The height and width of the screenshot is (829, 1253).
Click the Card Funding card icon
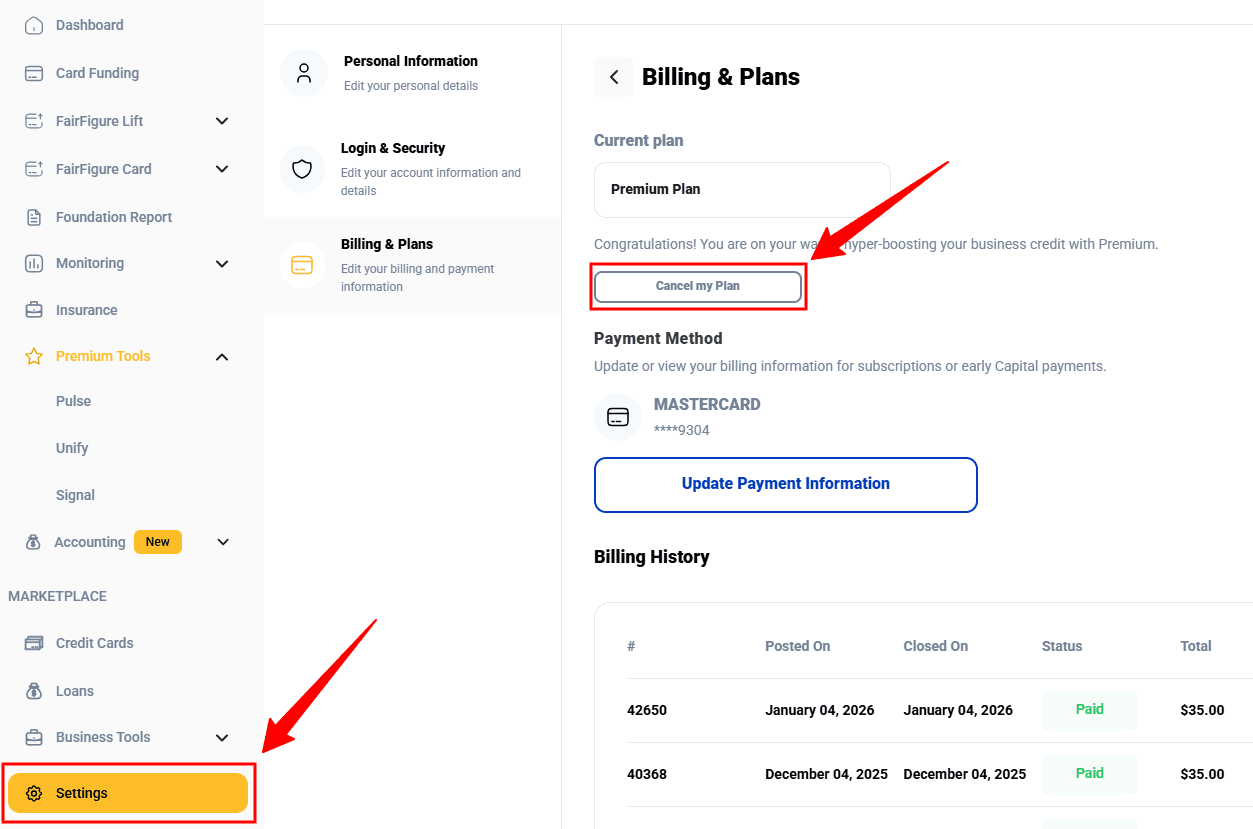tap(34, 73)
